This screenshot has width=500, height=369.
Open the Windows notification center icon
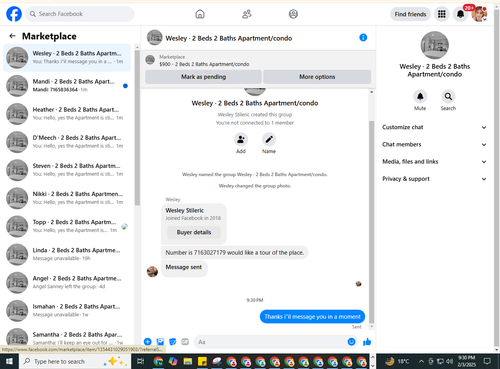pos(487,361)
